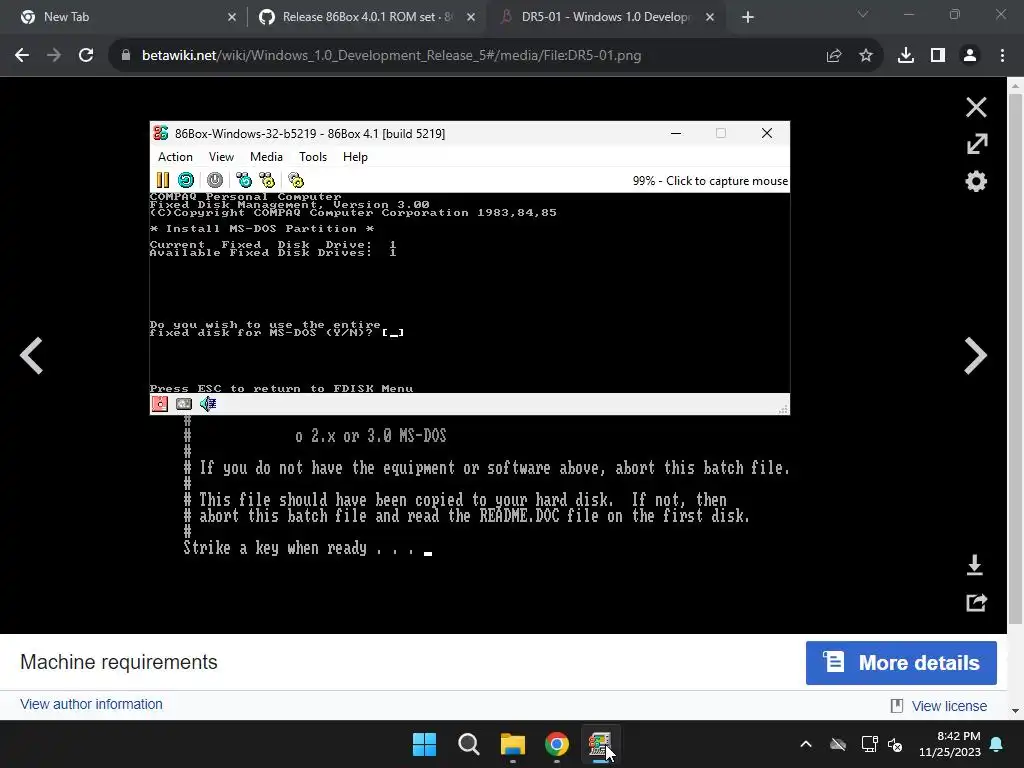Open the 86Box Action menu

click(x=175, y=157)
